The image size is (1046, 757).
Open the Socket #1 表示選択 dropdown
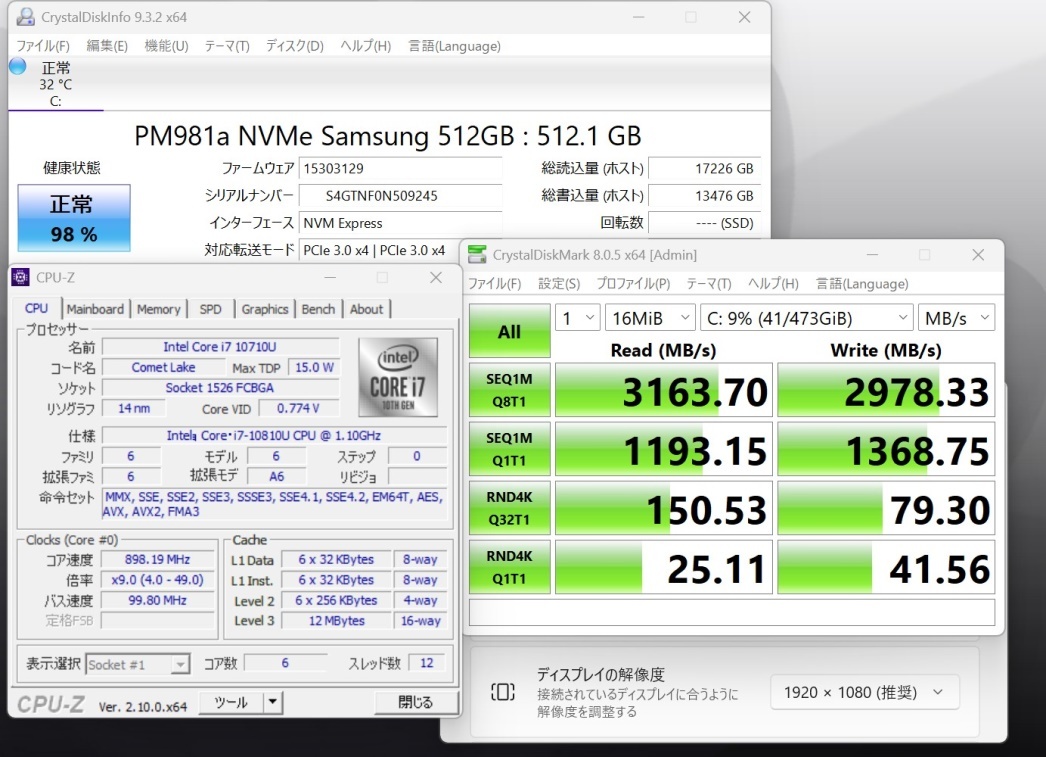(138, 664)
